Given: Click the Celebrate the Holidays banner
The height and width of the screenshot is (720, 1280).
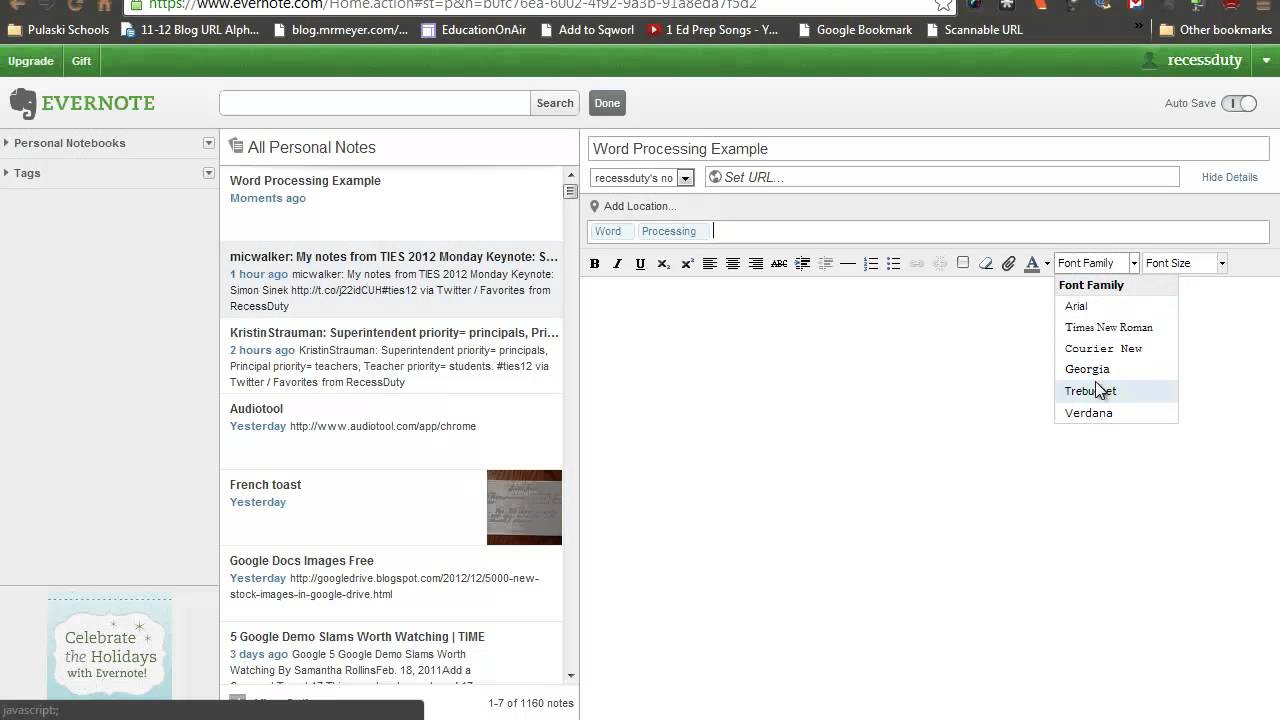Looking at the screenshot, I should point(110,648).
